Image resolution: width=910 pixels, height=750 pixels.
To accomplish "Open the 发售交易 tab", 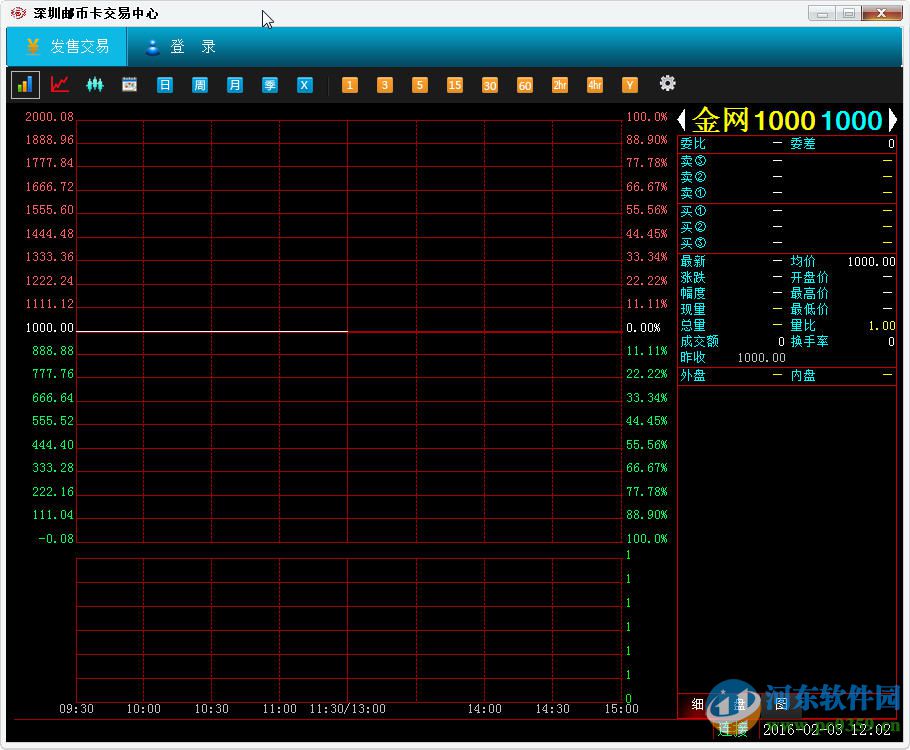I will coord(67,46).
